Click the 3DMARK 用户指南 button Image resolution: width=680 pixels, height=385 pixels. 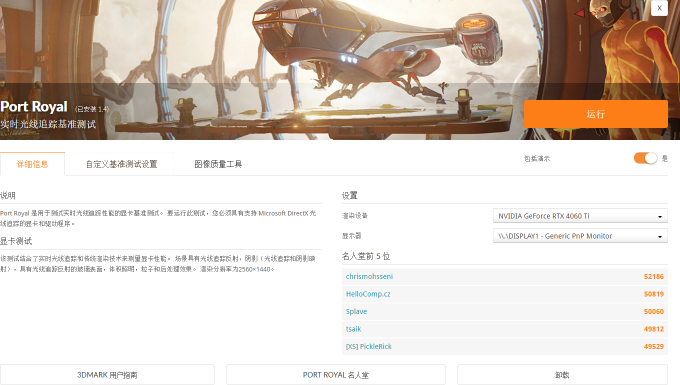[x=107, y=375]
